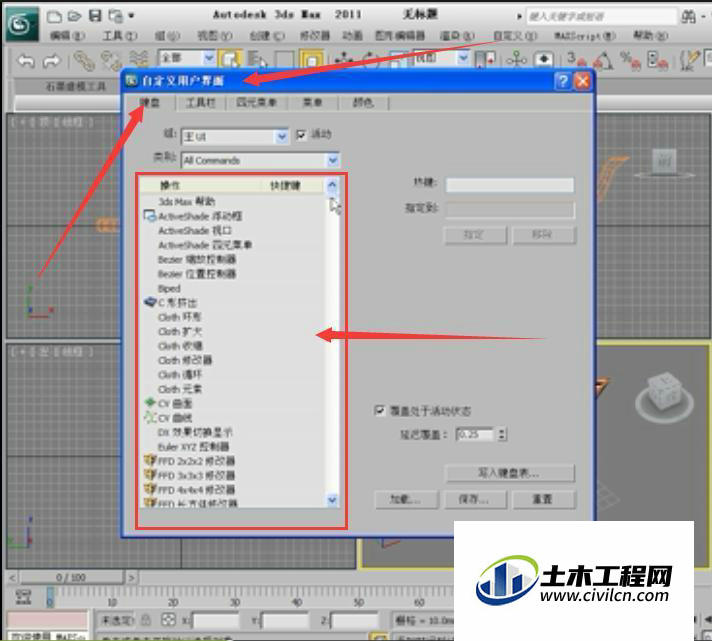Switch to the Quads tab
The width and height of the screenshot is (712, 641).
click(257, 103)
